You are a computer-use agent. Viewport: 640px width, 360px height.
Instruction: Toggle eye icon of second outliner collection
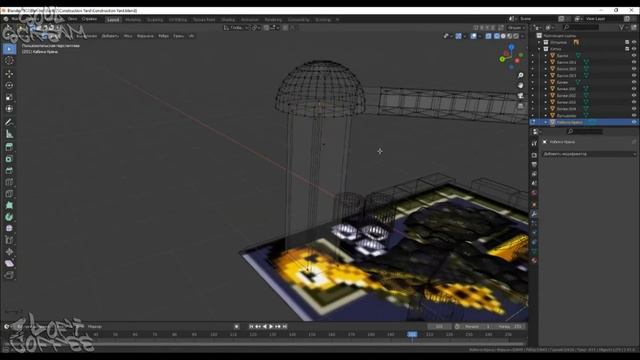tap(634, 49)
